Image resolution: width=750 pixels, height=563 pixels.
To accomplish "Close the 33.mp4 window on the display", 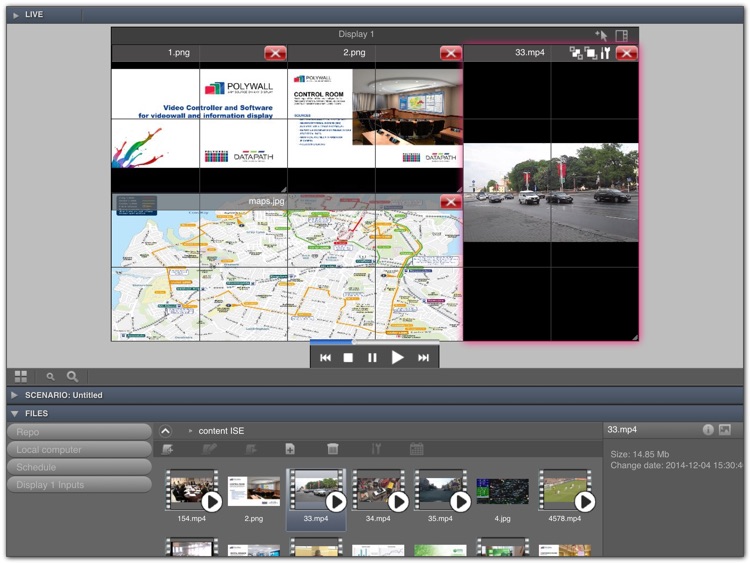I will click(627, 53).
